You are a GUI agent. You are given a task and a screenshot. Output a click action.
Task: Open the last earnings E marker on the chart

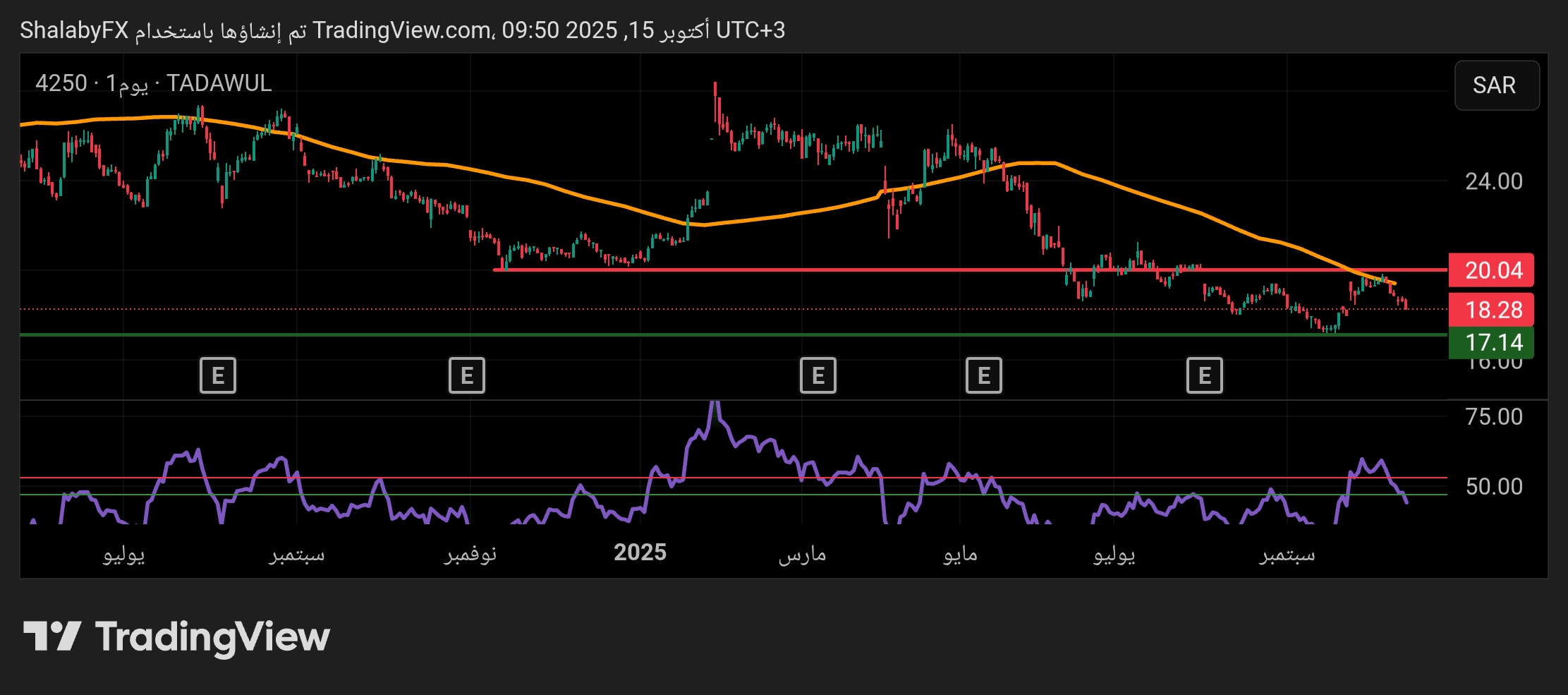click(x=1204, y=375)
